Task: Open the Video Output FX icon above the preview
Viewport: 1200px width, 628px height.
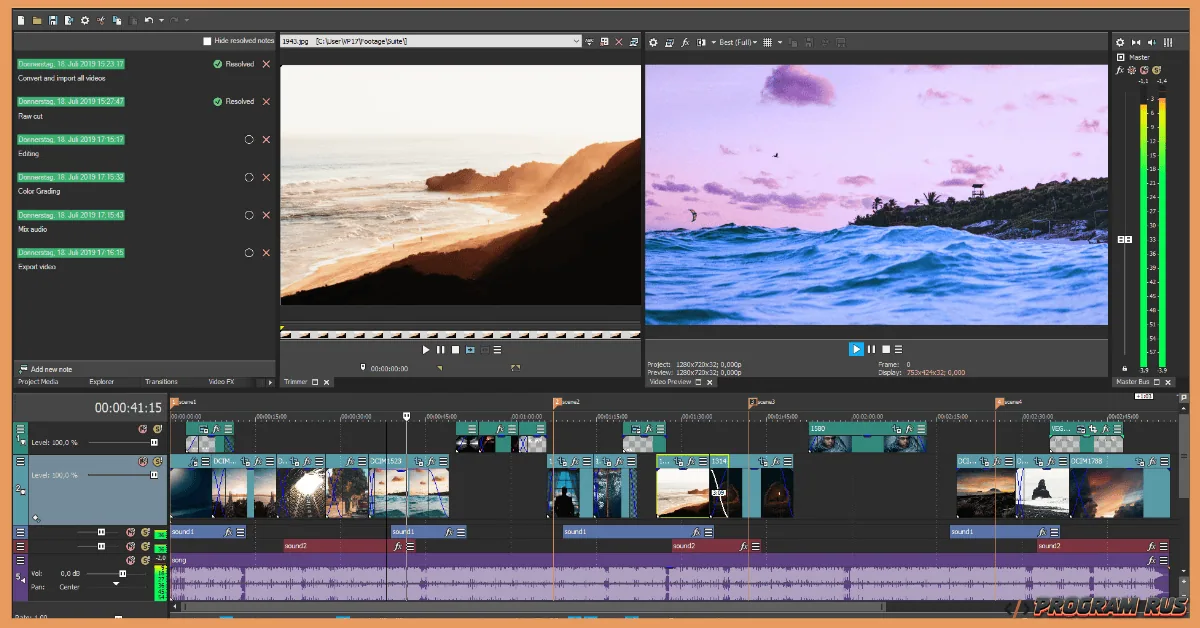Action: [x=685, y=42]
